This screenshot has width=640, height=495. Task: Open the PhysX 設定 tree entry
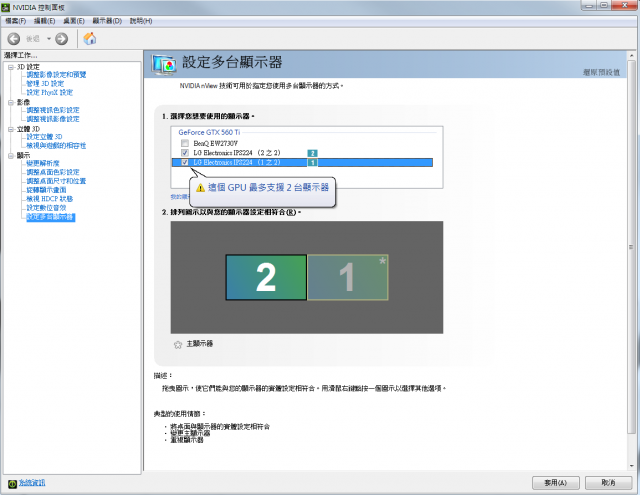[50, 93]
